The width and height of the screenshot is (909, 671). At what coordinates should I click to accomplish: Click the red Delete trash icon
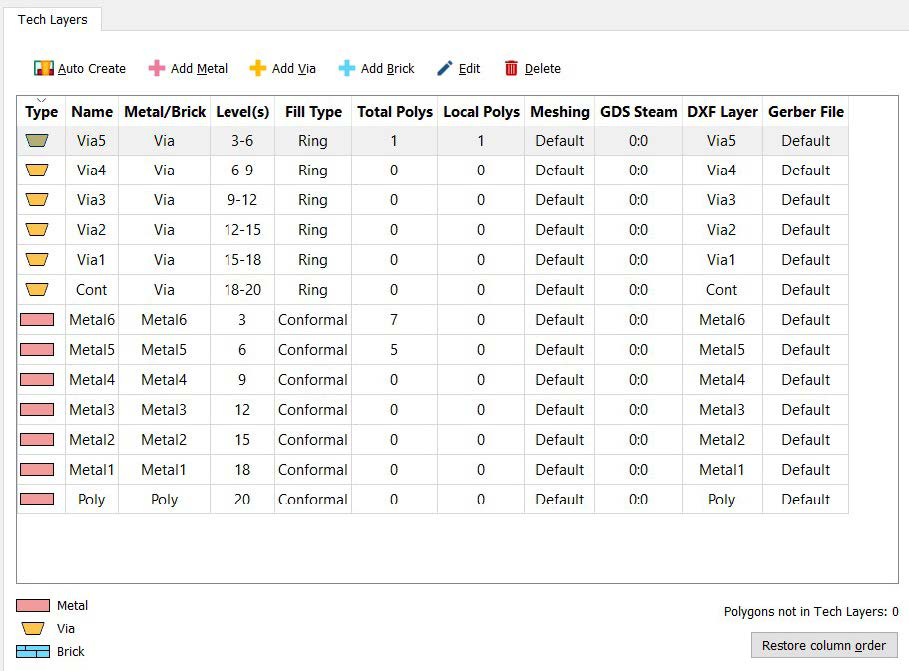[x=511, y=69]
